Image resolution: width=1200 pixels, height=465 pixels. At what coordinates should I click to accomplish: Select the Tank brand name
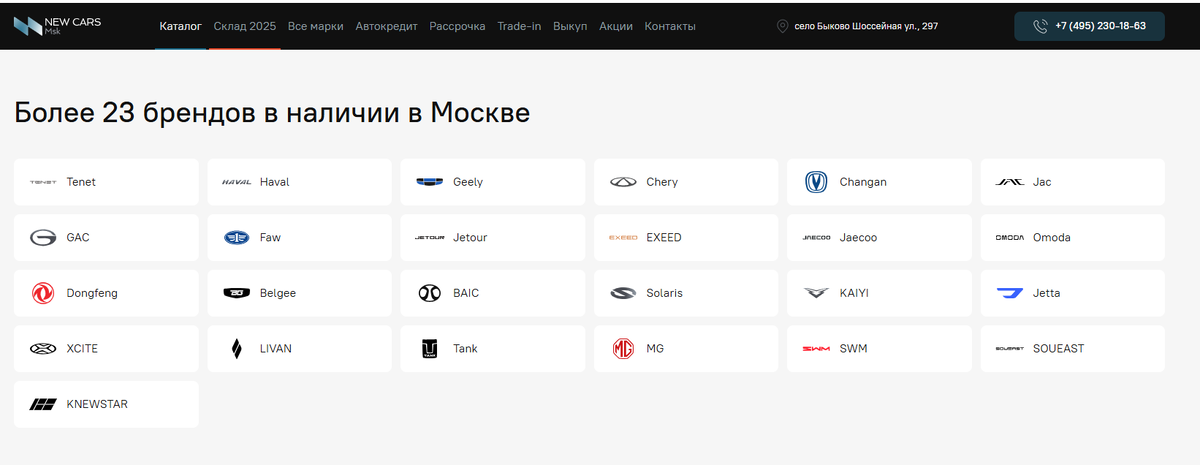[465, 349]
